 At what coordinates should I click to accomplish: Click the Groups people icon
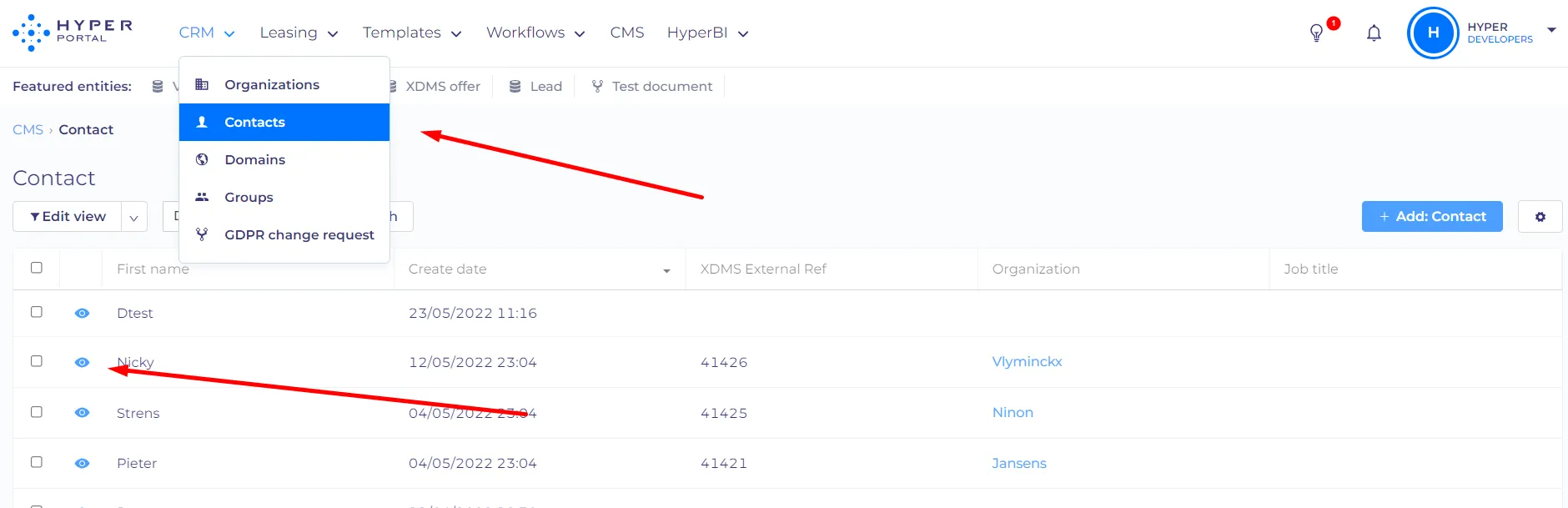coord(202,197)
